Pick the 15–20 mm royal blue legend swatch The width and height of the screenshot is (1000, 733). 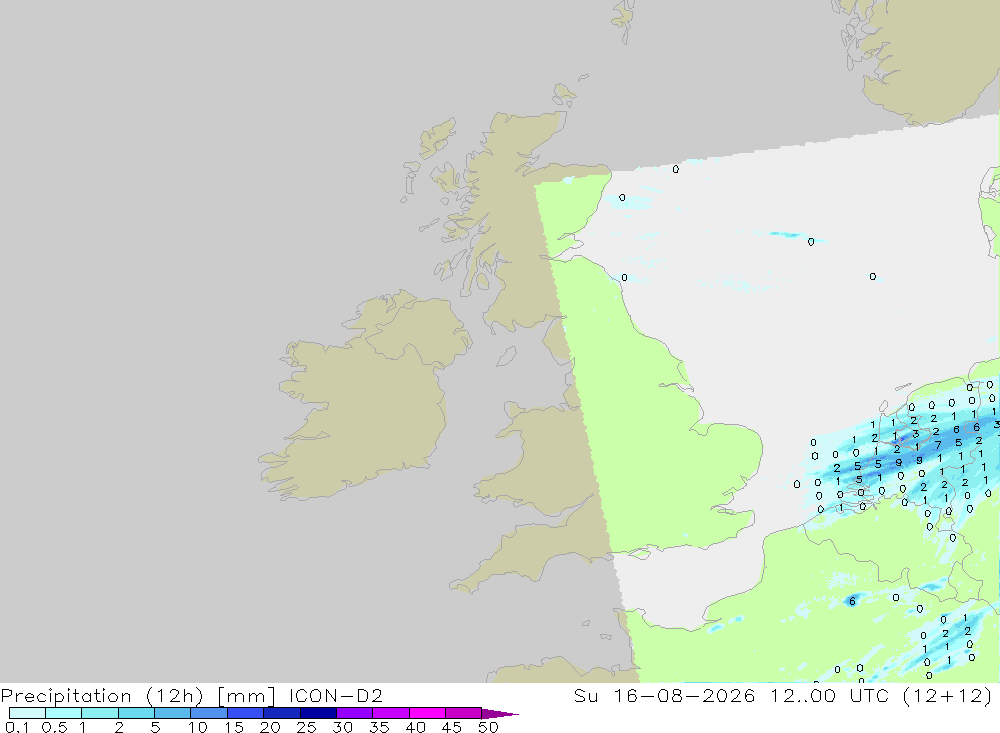tap(245, 713)
